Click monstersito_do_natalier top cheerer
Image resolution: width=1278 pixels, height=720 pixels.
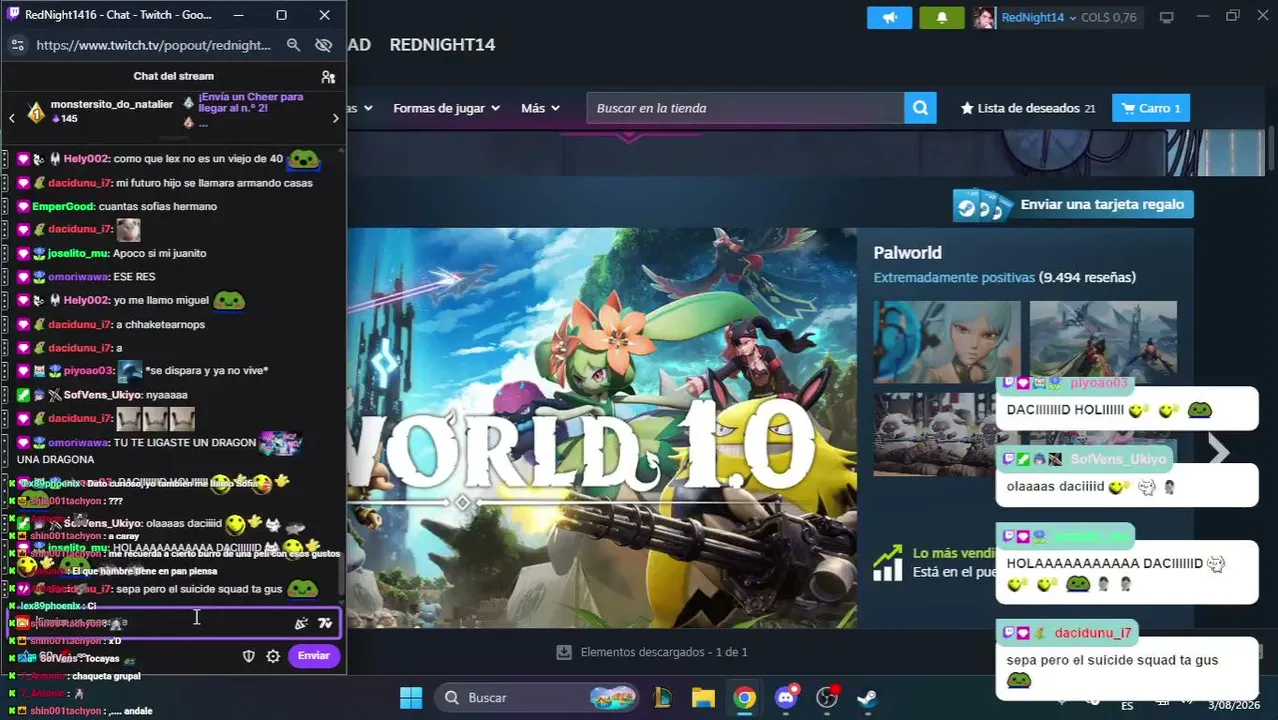tap(112, 105)
